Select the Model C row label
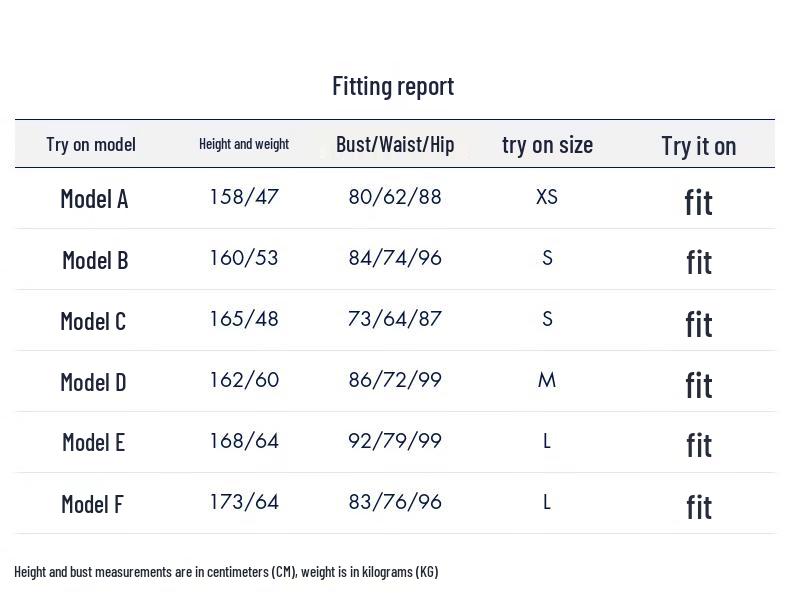This screenshot has width=790, height=593. point(93,321)
